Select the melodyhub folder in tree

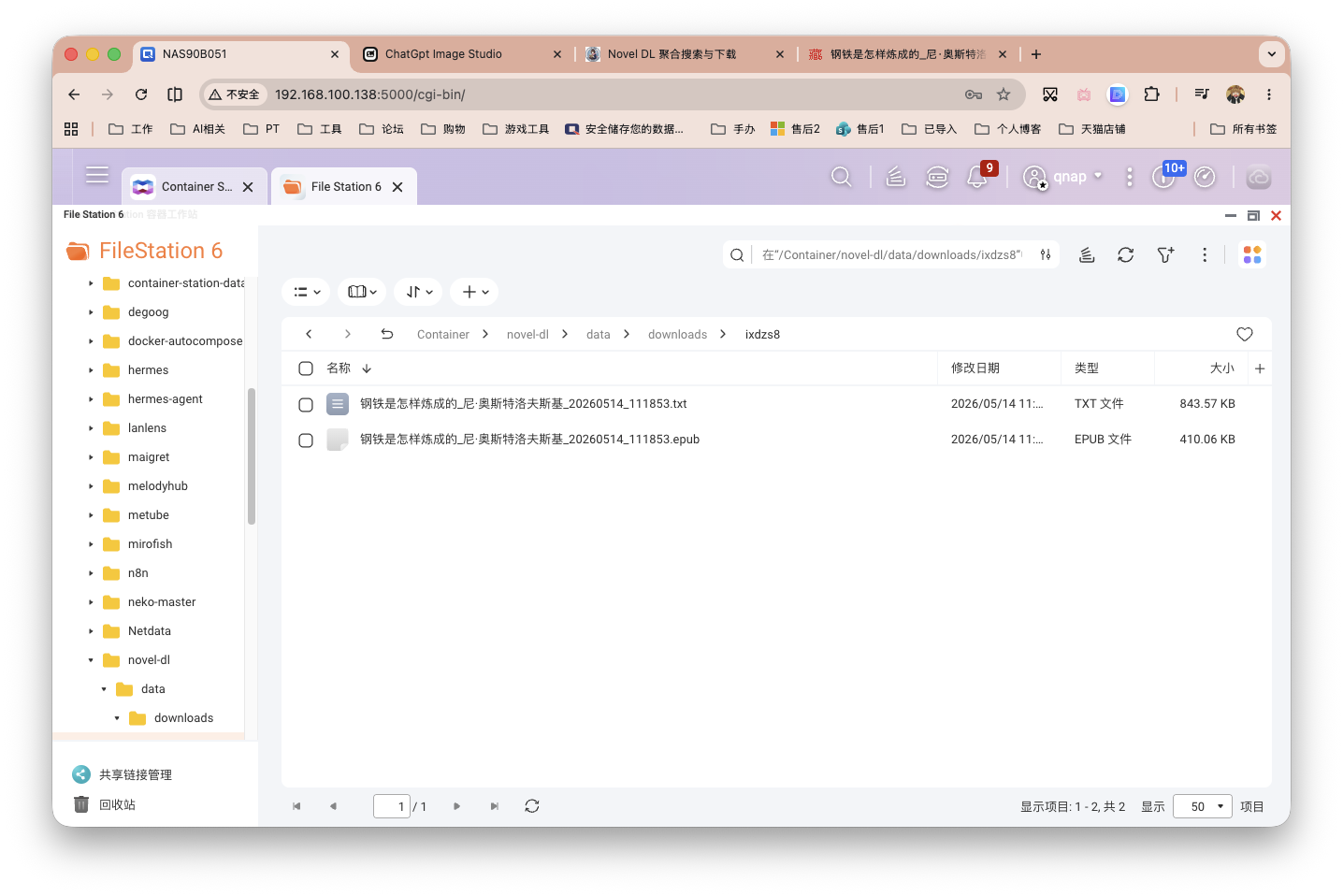click(x=158, y=486)
